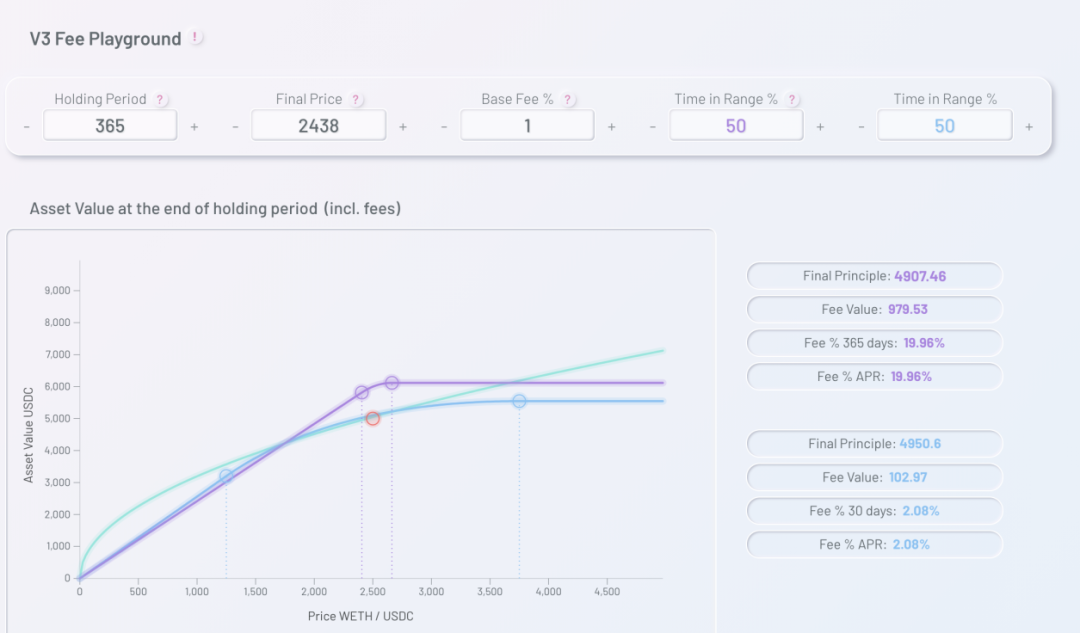The height and width of the screenshot is (633, 1080).
Task: Decrease the Final Price value
Action: [236, 127]
